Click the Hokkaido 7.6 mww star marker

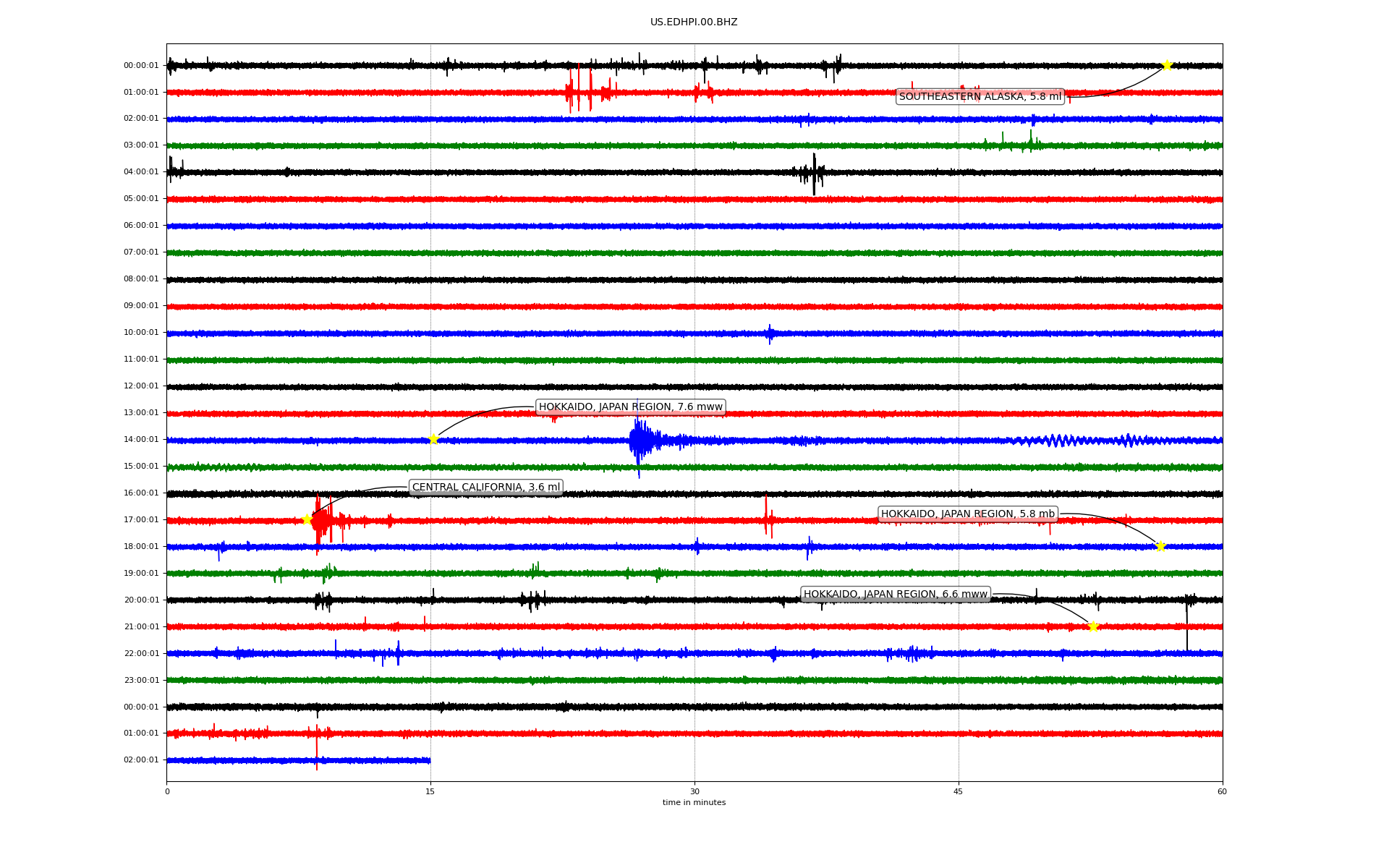pyautogui.click(x=433, y=439)
